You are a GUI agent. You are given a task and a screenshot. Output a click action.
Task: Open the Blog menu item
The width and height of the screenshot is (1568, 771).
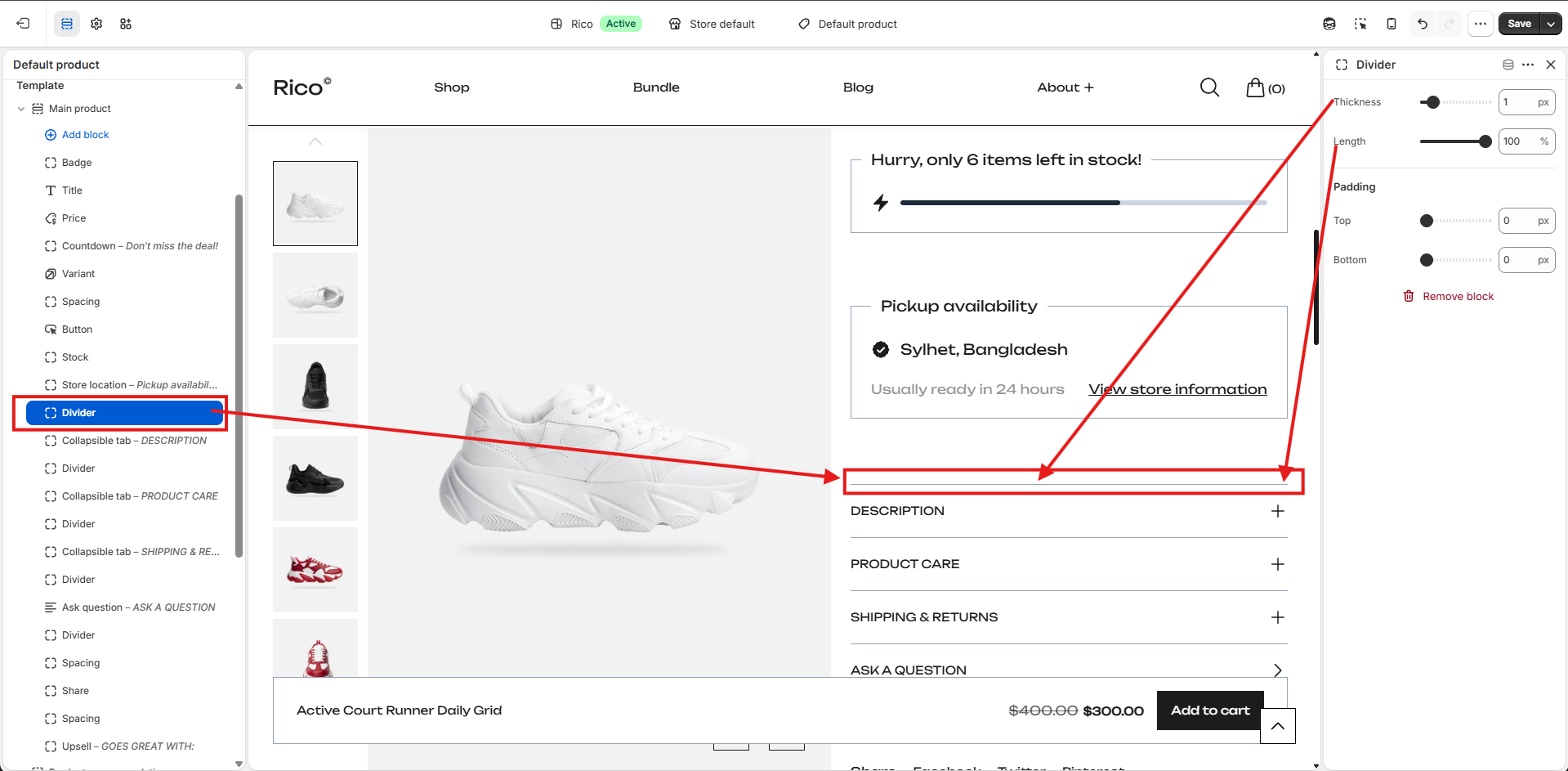click(x=858, y=87)
